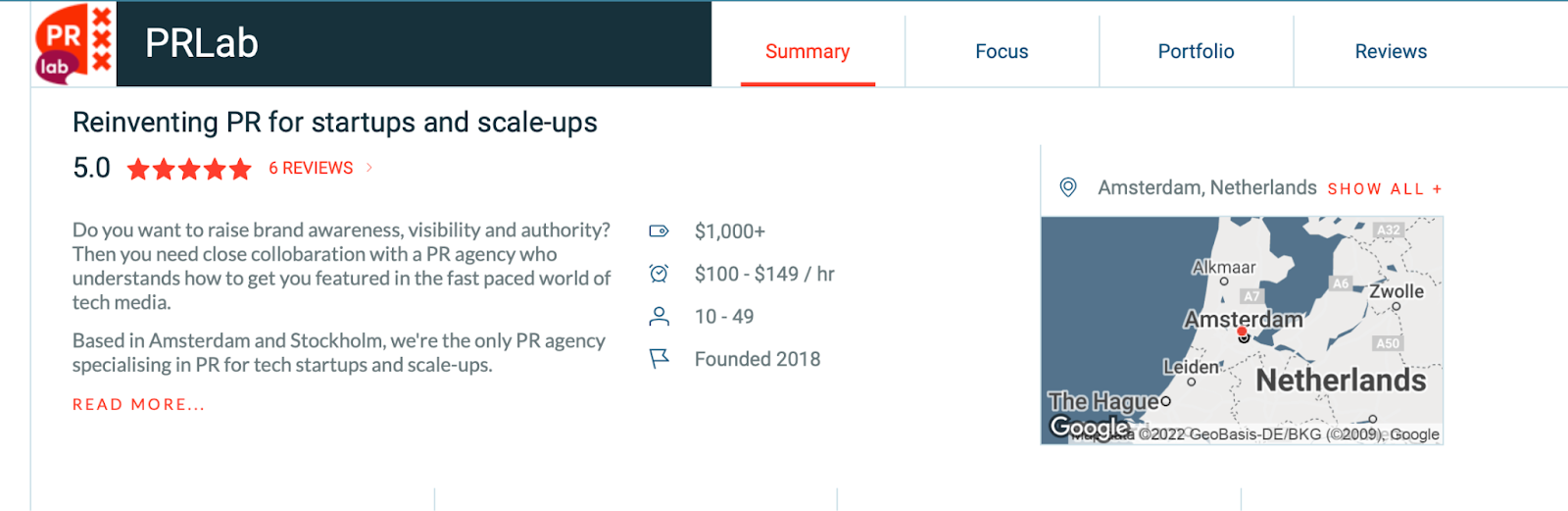Click the flag icon beside Founded 2018

[x=659, y=359]
